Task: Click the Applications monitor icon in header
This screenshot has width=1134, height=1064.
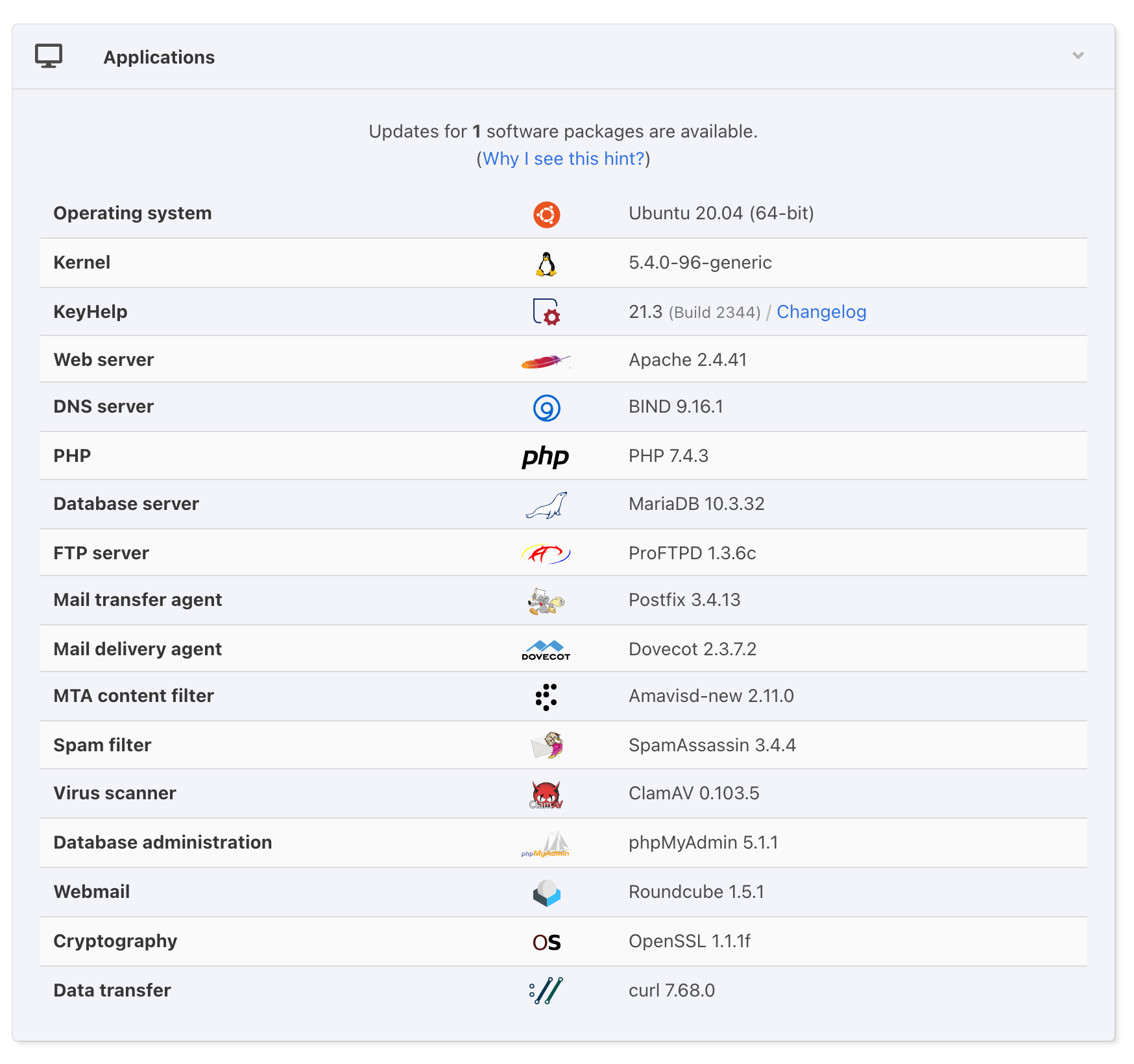Action: coord(49,56)
